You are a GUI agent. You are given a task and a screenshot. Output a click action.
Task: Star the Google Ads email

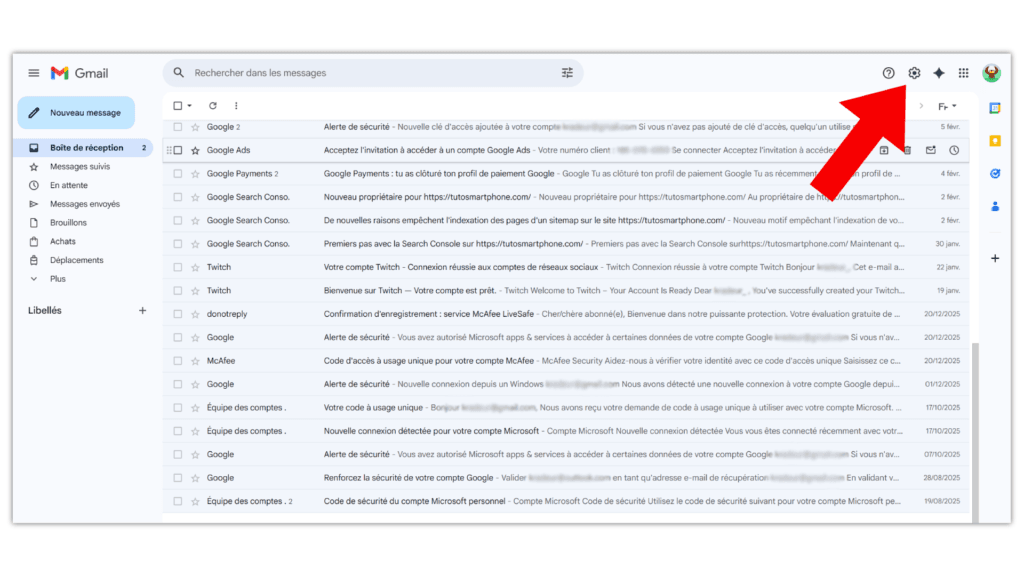(195, 151)
